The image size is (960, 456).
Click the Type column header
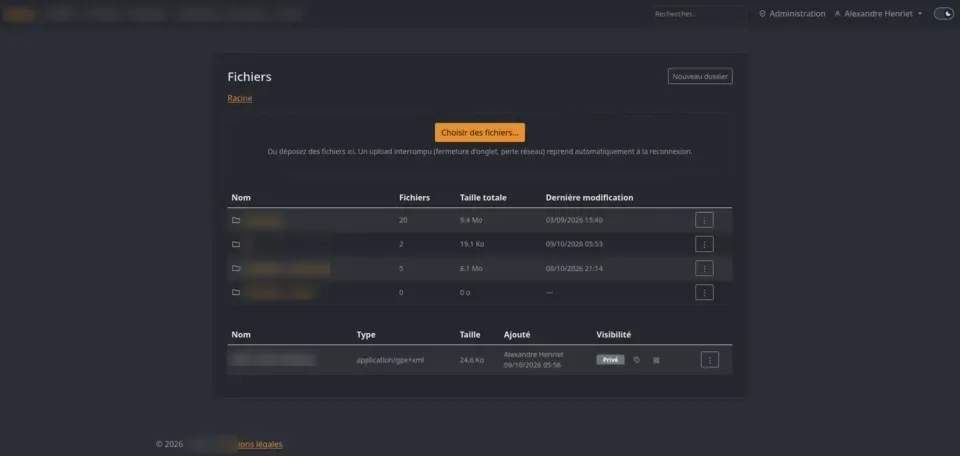click(366, 335)
